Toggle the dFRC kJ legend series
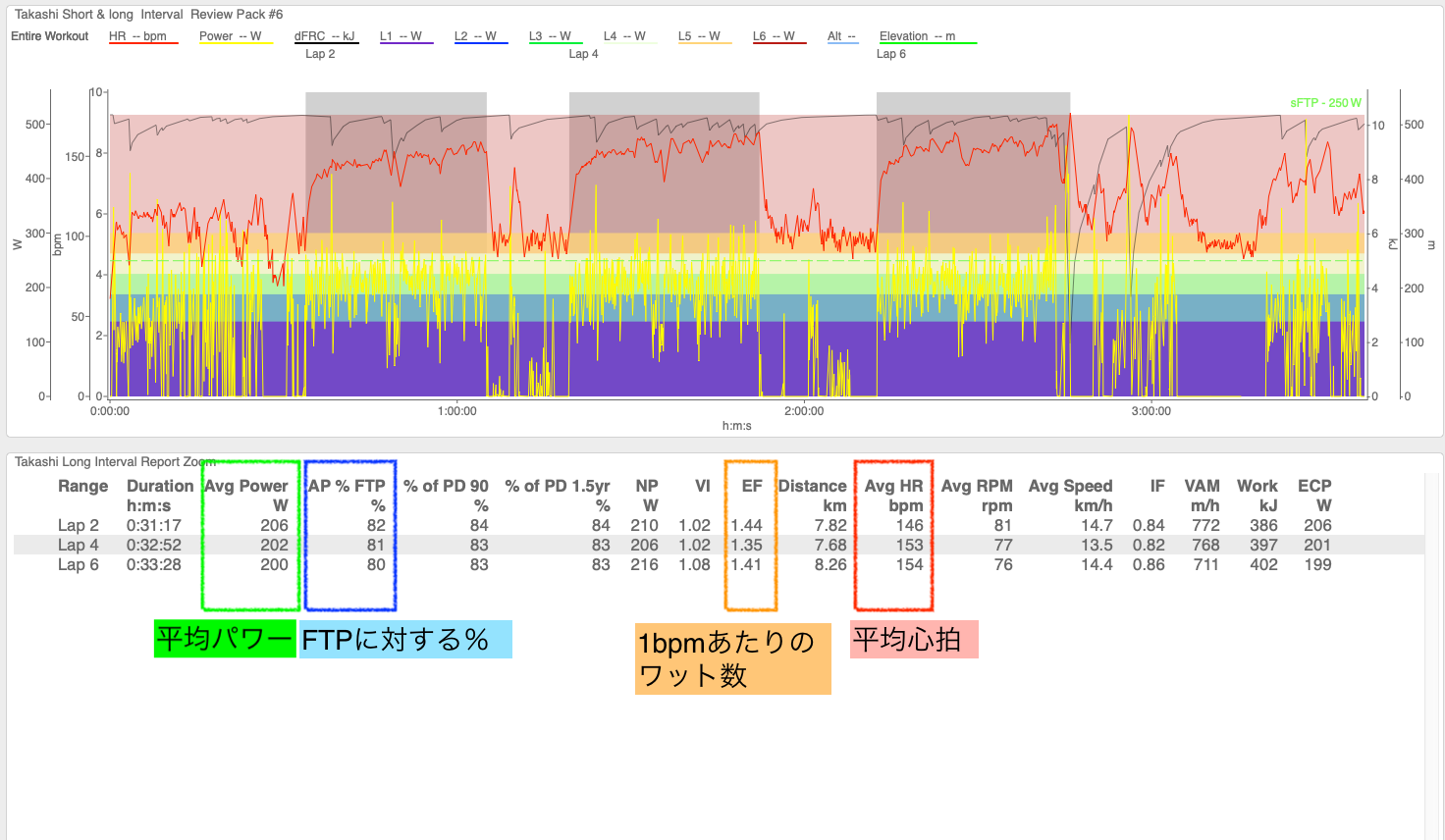This screenshot has height=840, width=1445. (x=324, y=36)
